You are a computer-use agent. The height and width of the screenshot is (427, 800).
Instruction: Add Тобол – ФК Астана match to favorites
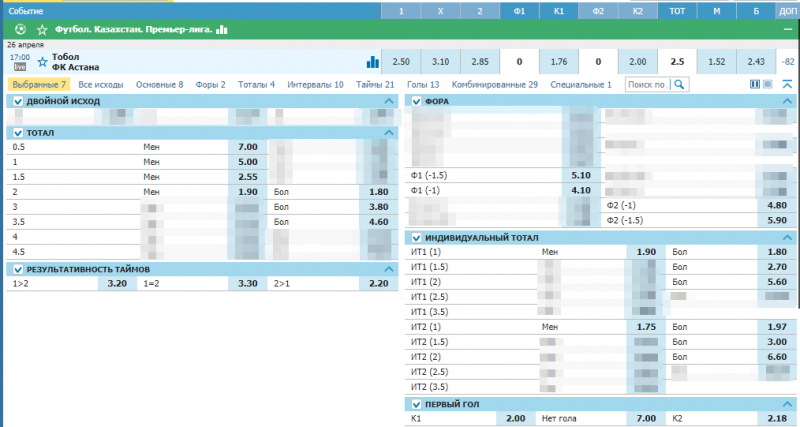[x=43, y=62]
